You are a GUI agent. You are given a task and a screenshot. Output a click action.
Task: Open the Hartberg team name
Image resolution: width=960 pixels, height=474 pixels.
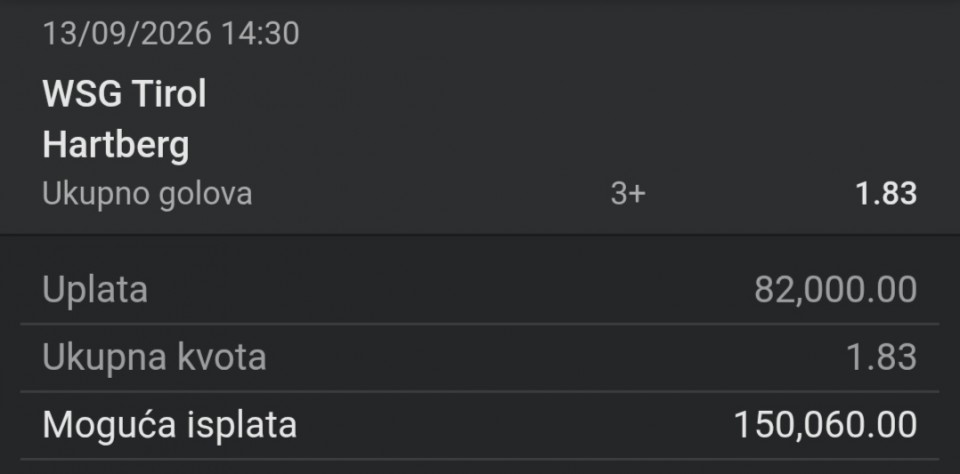click(116, 146)
